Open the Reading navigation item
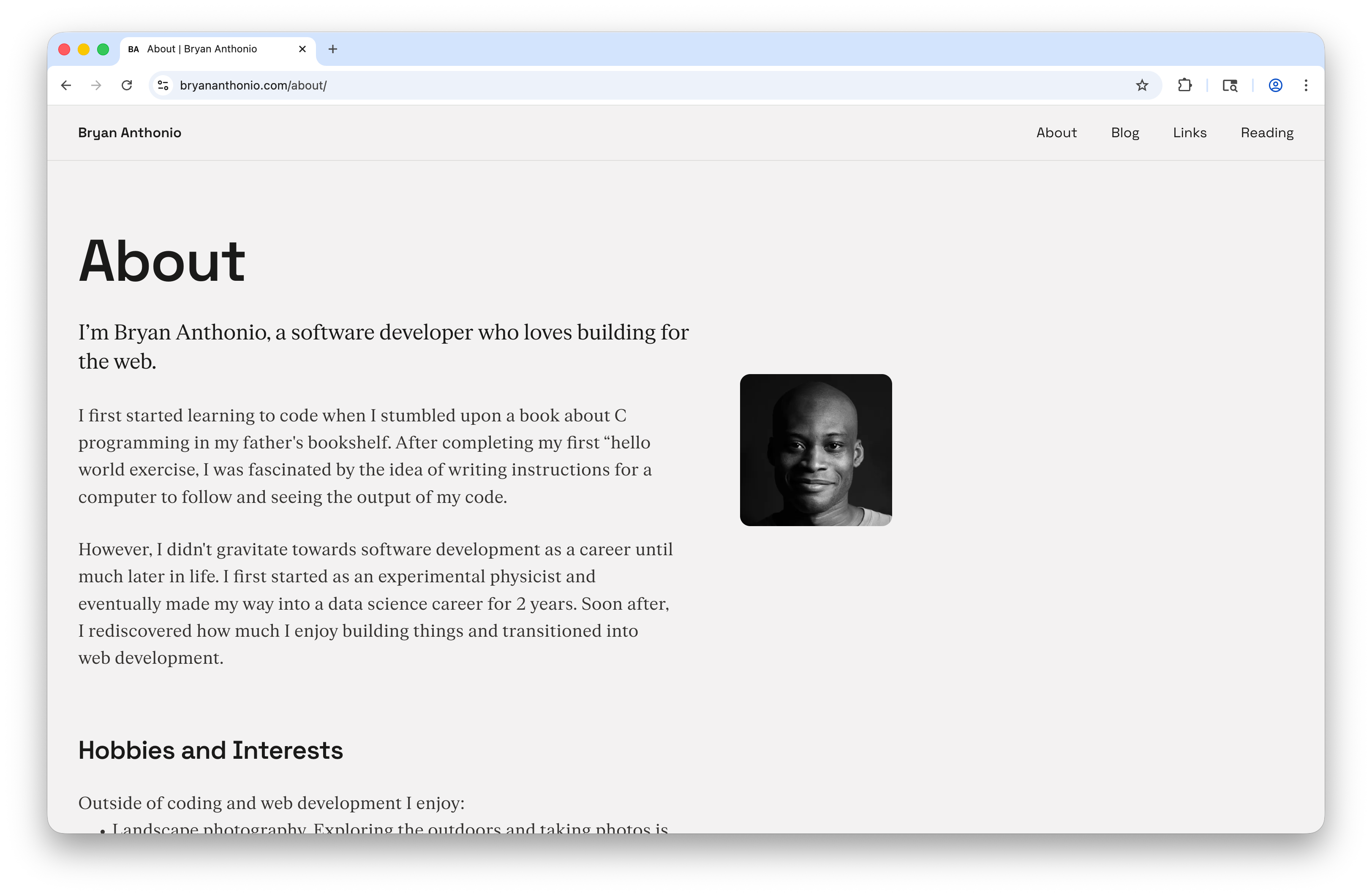 click(x=1267, y=133)
